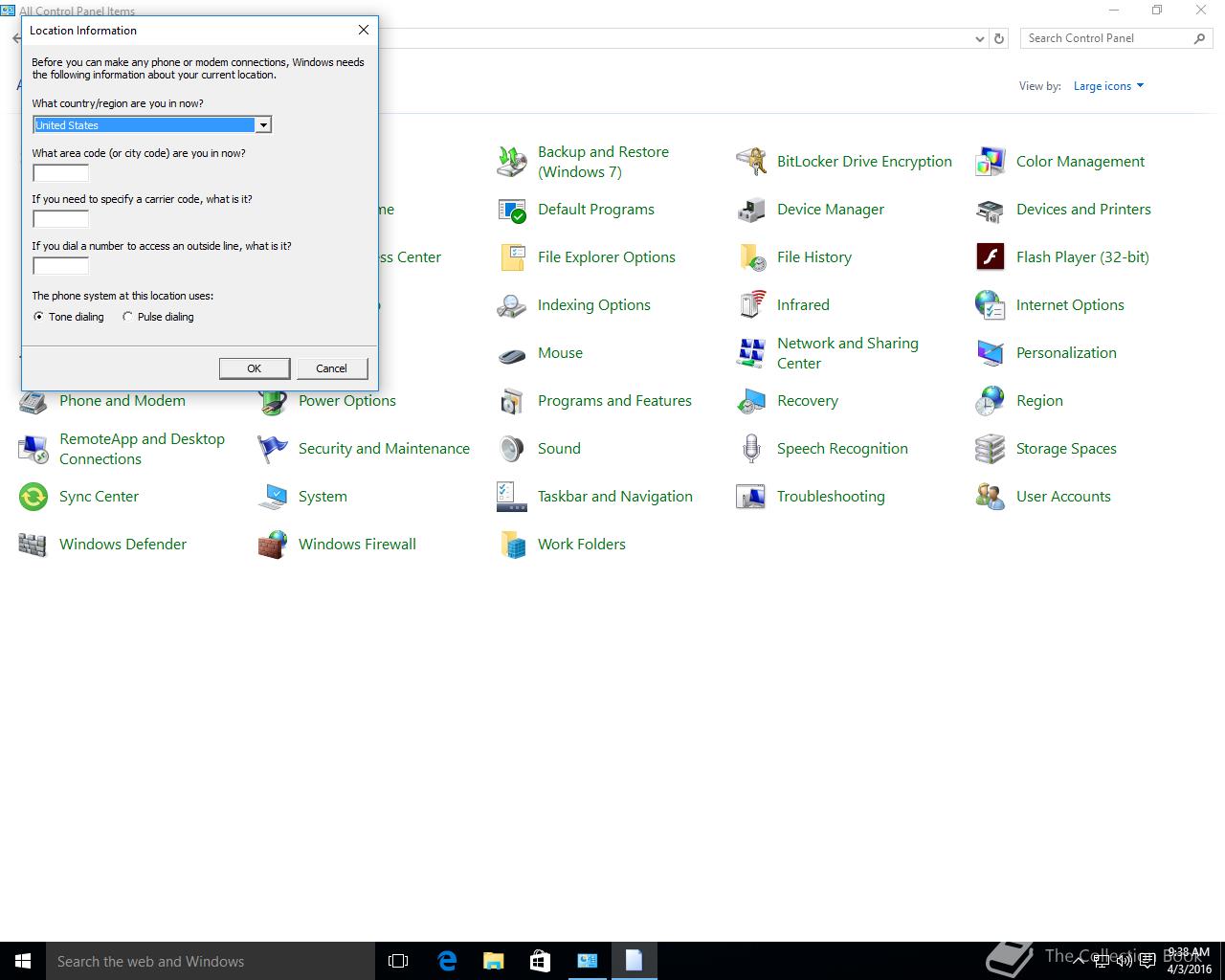Open the View by Large icons dropdown
Image resolution: width=1225 pixels, height=980 pixels.
(x=1108, y=86)
